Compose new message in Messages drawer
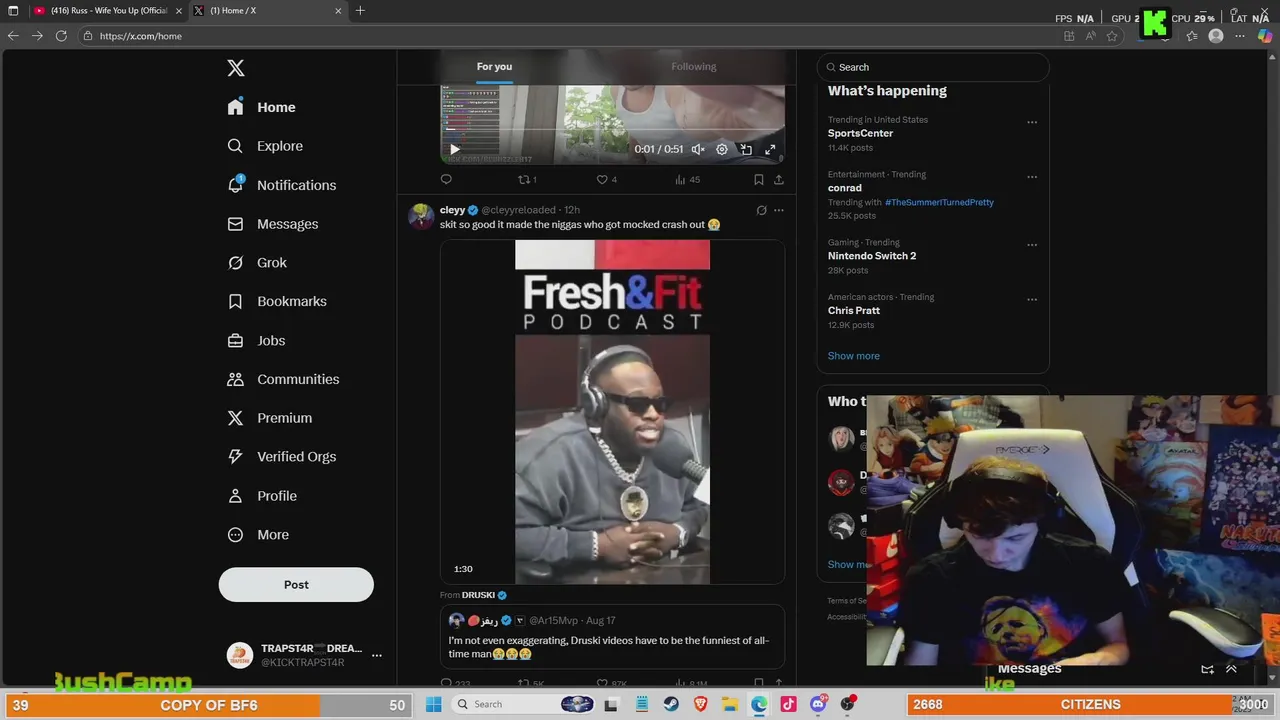1280x720 pixels. pos(1207,669)
